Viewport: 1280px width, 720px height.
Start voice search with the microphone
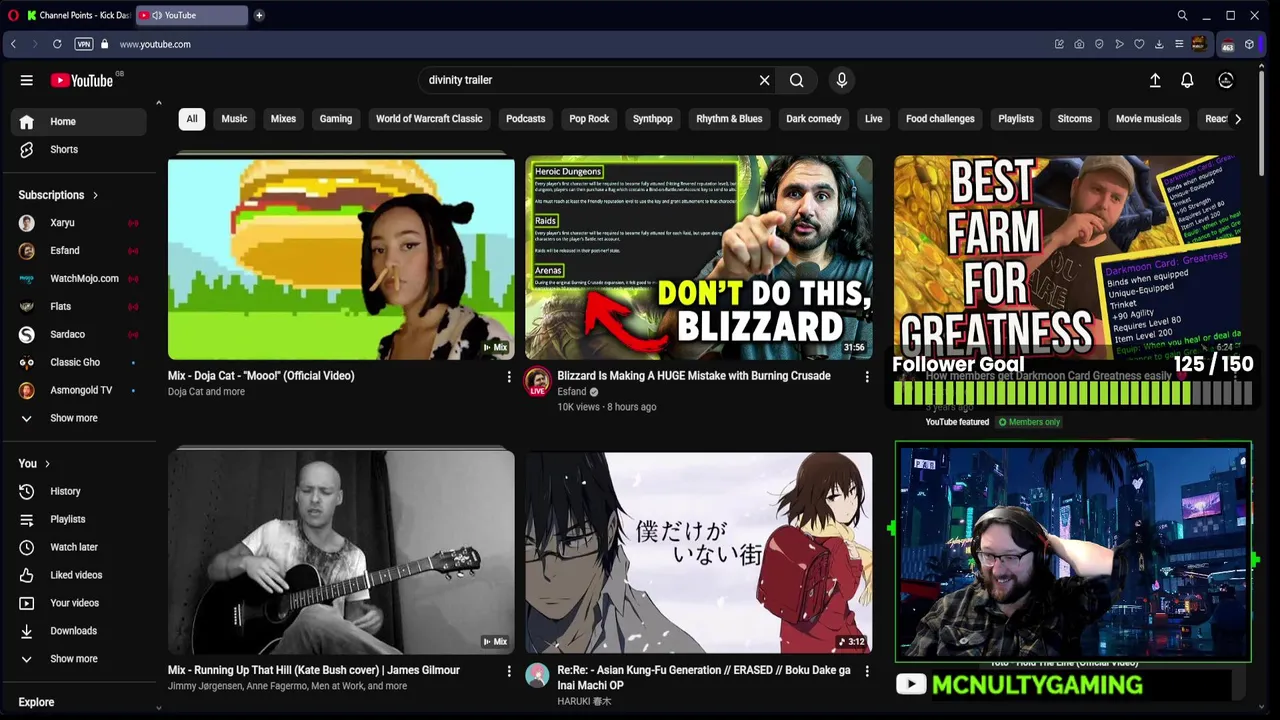click(842, 80)
